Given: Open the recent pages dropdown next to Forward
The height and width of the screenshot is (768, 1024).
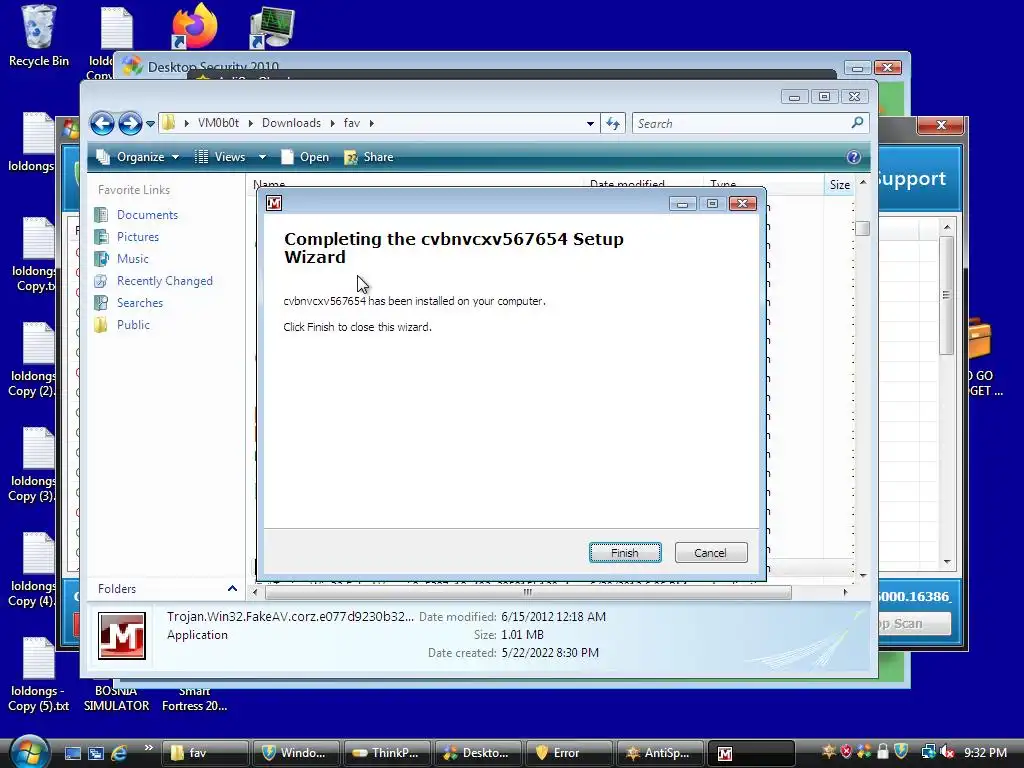Looking at the screenshot, I should click(150, 123).
